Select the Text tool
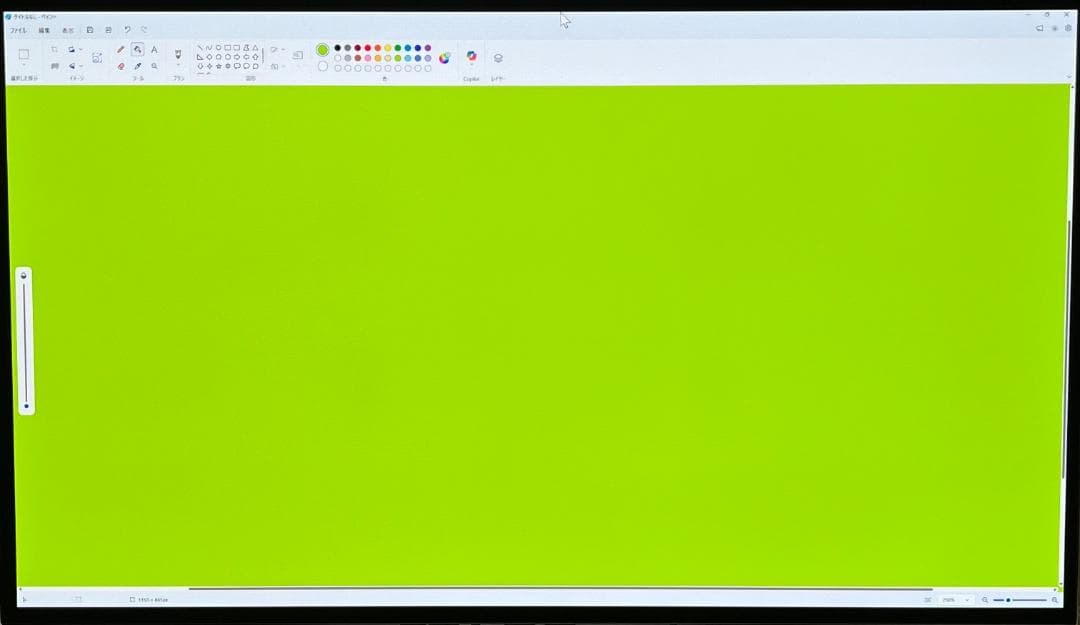Image resolution: width=1080 pixels, height=625 pixels. coord(154,49)
